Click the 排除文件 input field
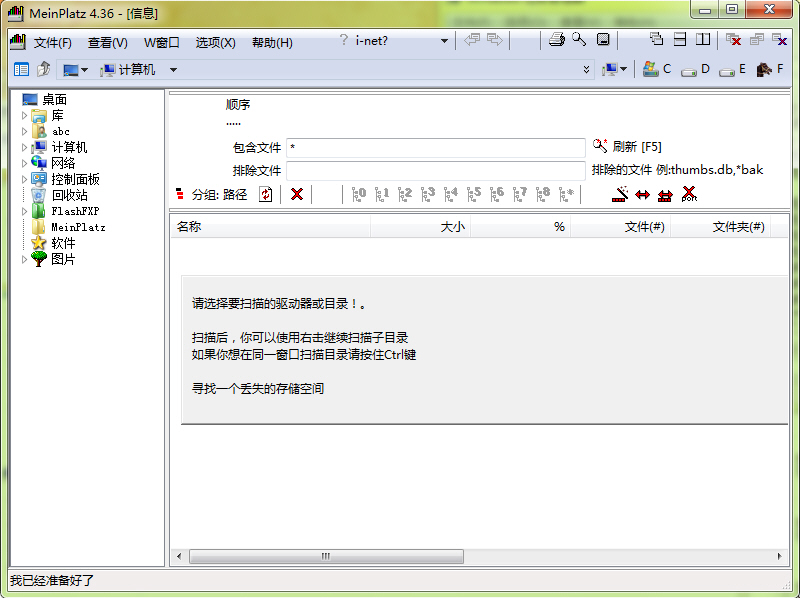 click(x=436, y=170)
